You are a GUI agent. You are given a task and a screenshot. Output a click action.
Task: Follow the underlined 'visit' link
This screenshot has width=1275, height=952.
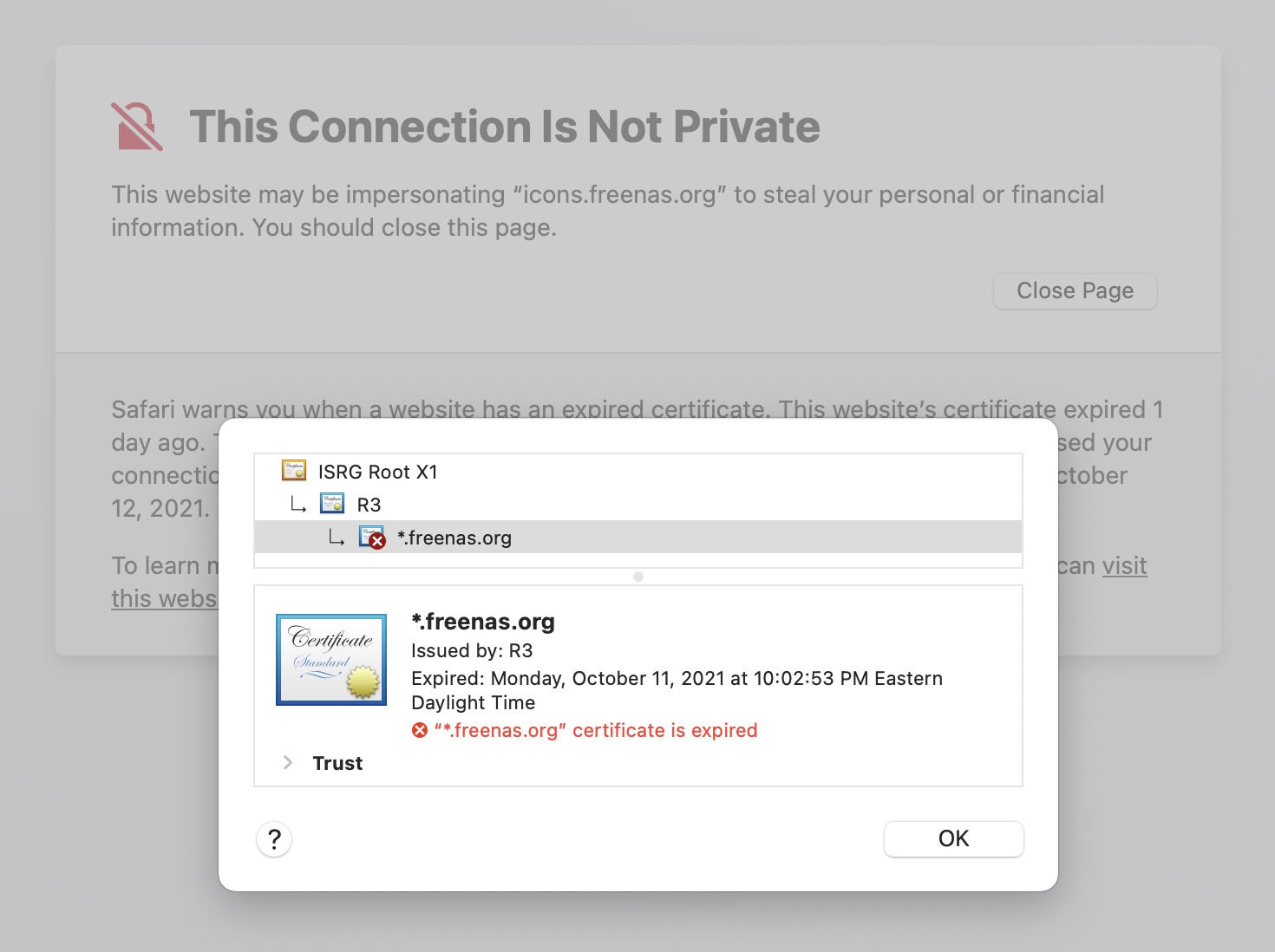pos(1125,565)
